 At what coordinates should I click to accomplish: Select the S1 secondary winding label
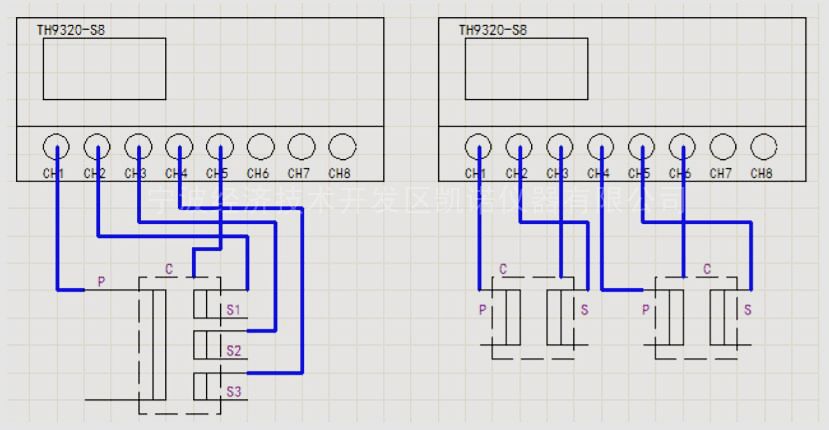(x=233, y=310)
